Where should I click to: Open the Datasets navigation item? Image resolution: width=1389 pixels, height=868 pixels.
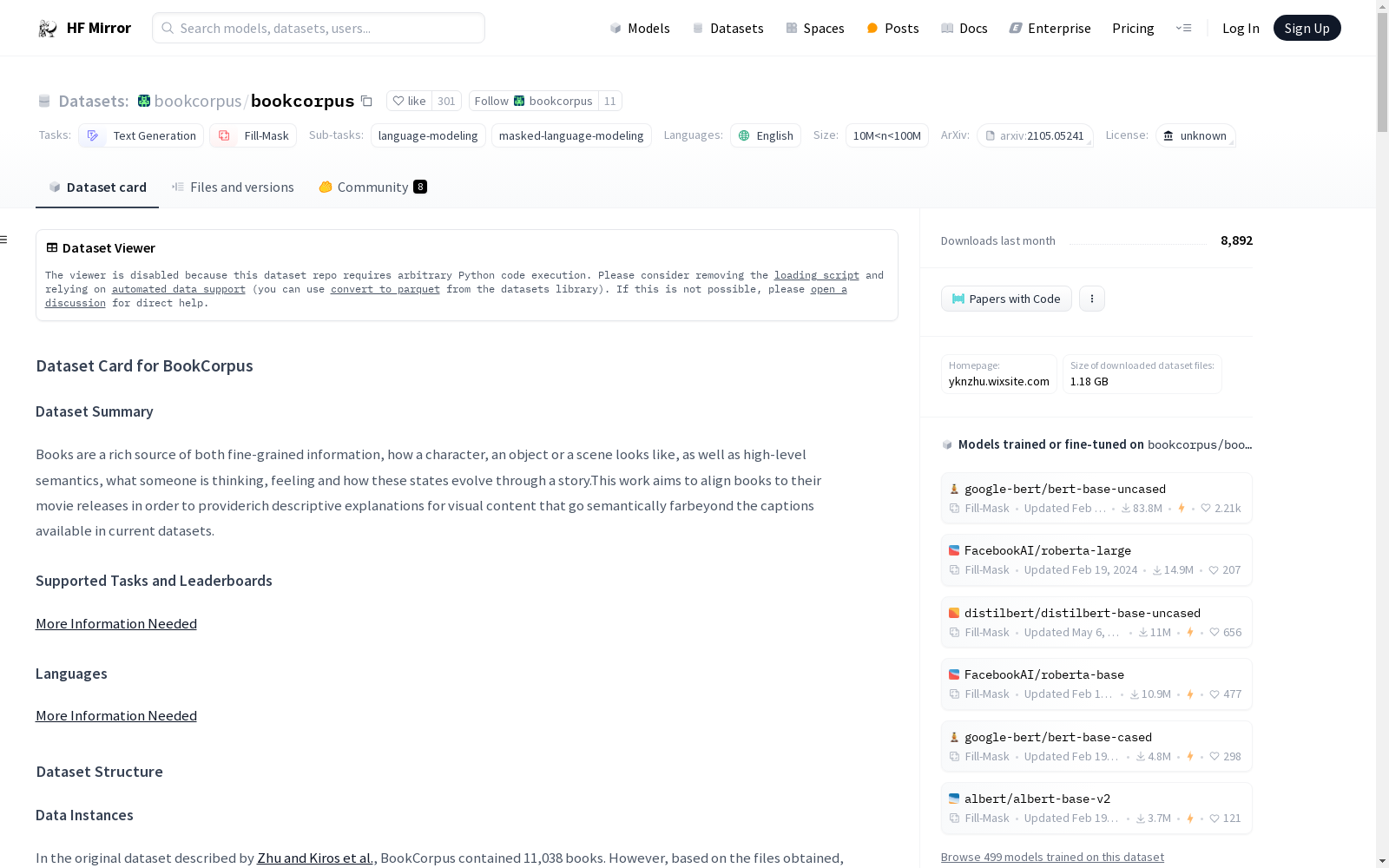pyautogui.click(x=727, y=28)
